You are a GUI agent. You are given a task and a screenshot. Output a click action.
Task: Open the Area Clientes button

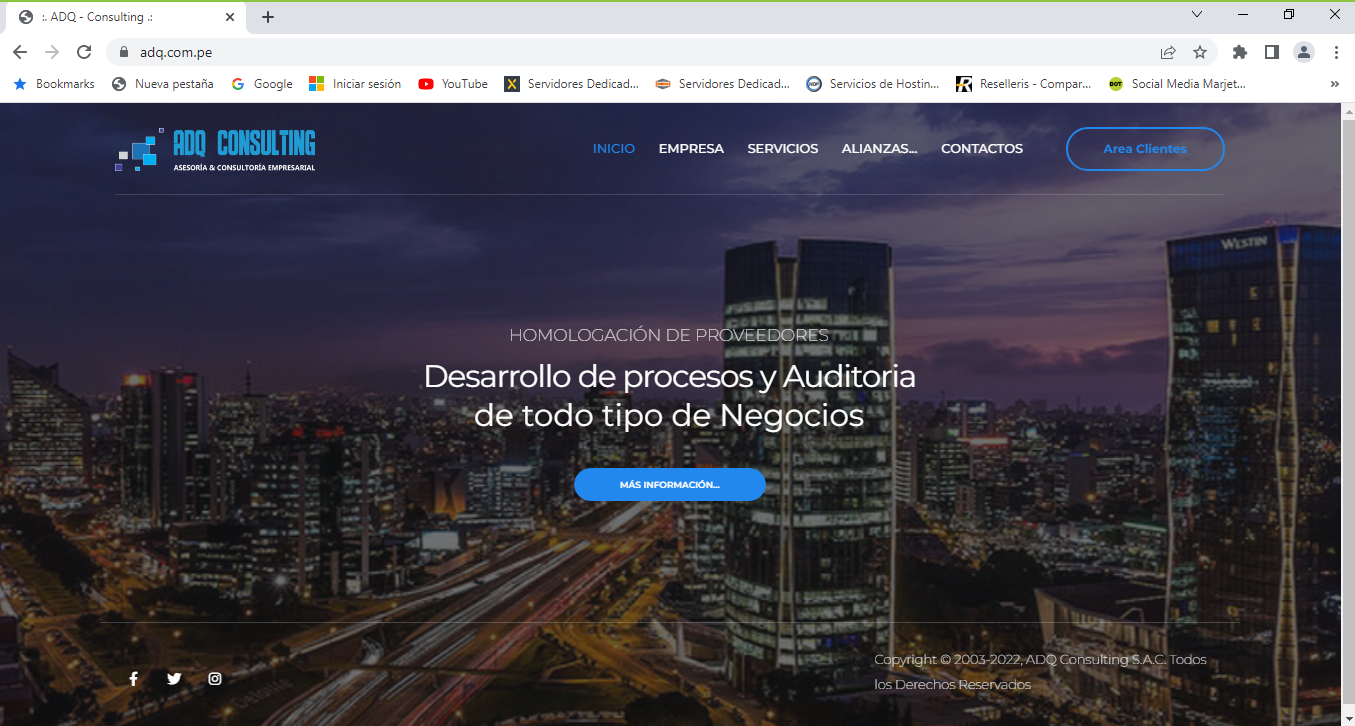[1145, 148]
